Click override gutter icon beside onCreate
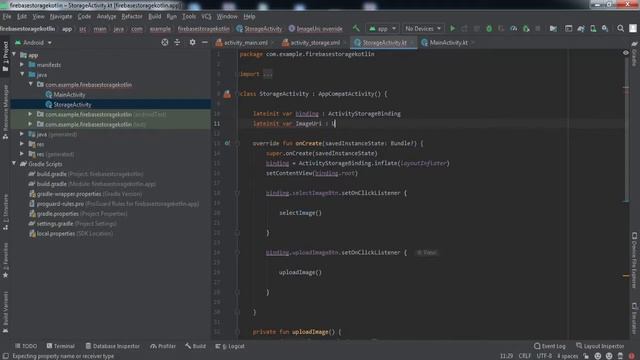 227,143
